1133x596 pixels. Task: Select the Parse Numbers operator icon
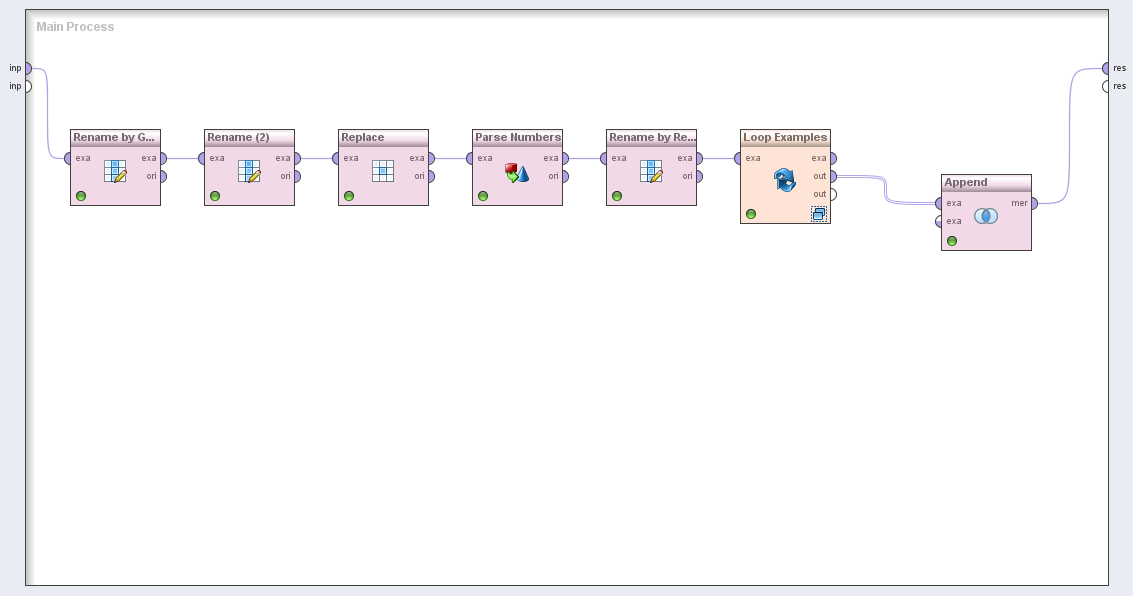tap(517, 173)
